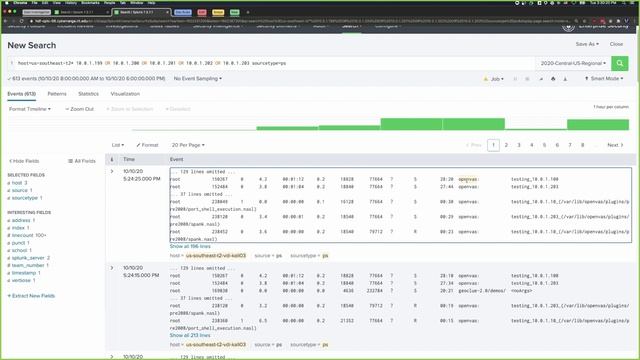The width and height of the screenshot is (640, 360).
Task: Pause the search job
Action: [515, 79]
